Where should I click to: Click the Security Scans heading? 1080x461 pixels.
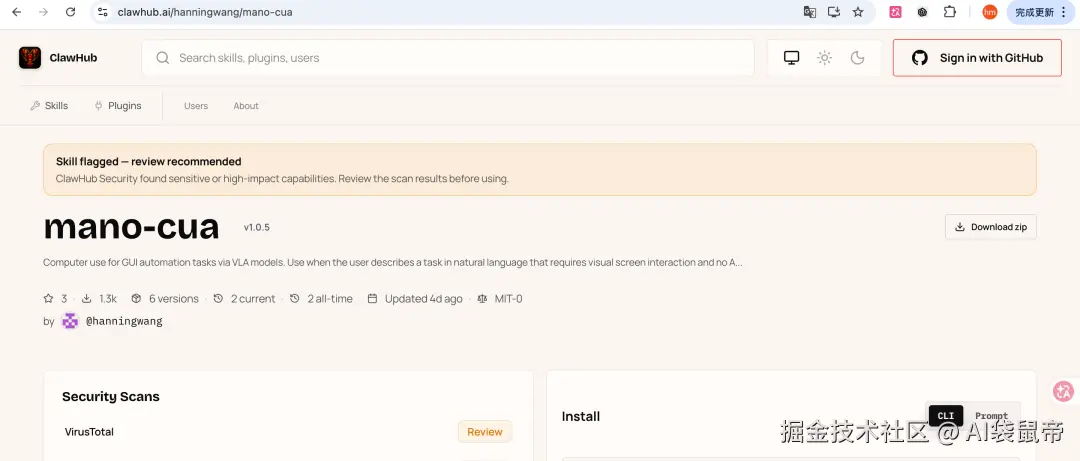tap(111, 396)
